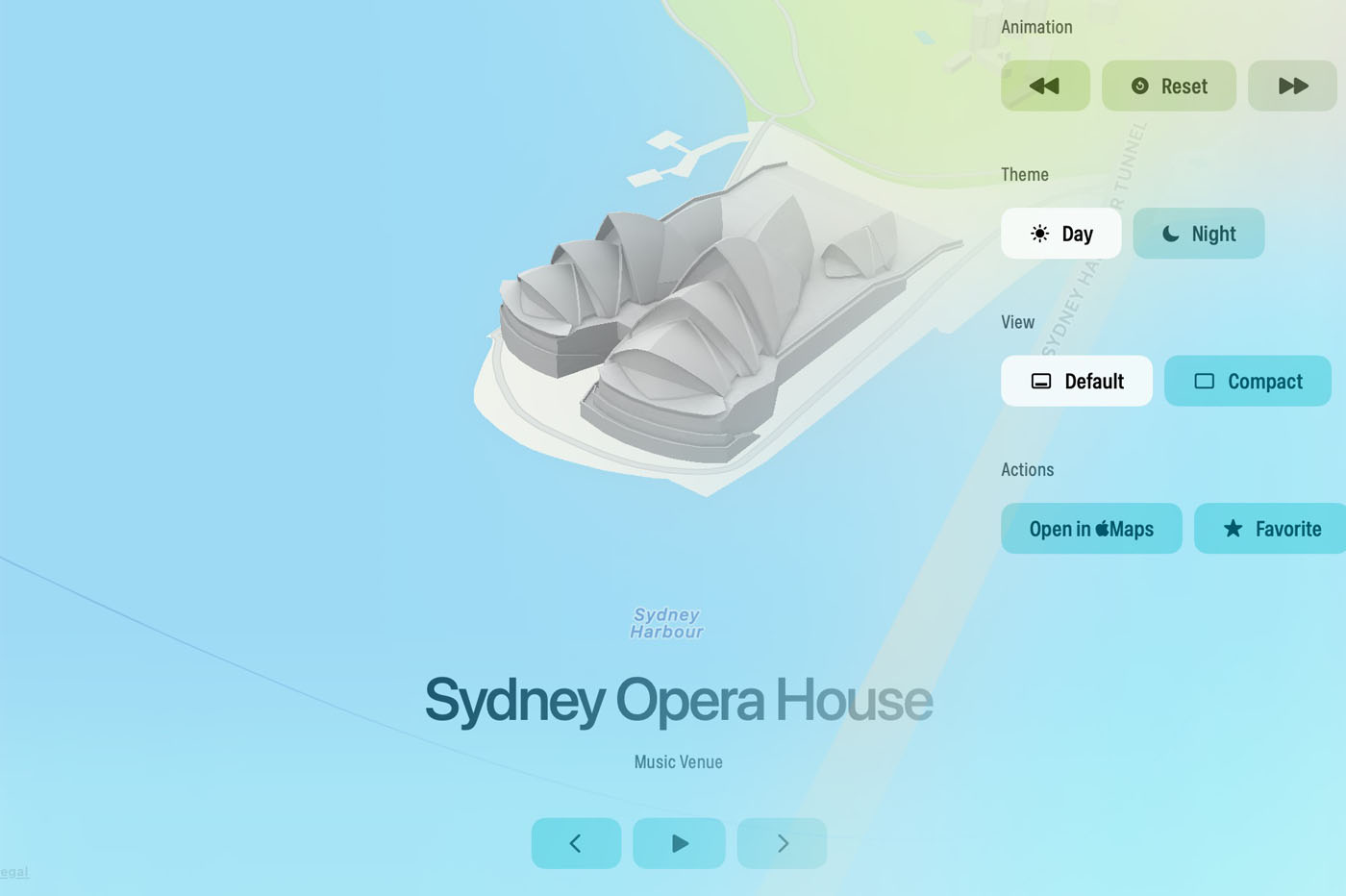Open the Legal link
The height and width of the screenshot is (896, 1346).
tap(14, 872)
